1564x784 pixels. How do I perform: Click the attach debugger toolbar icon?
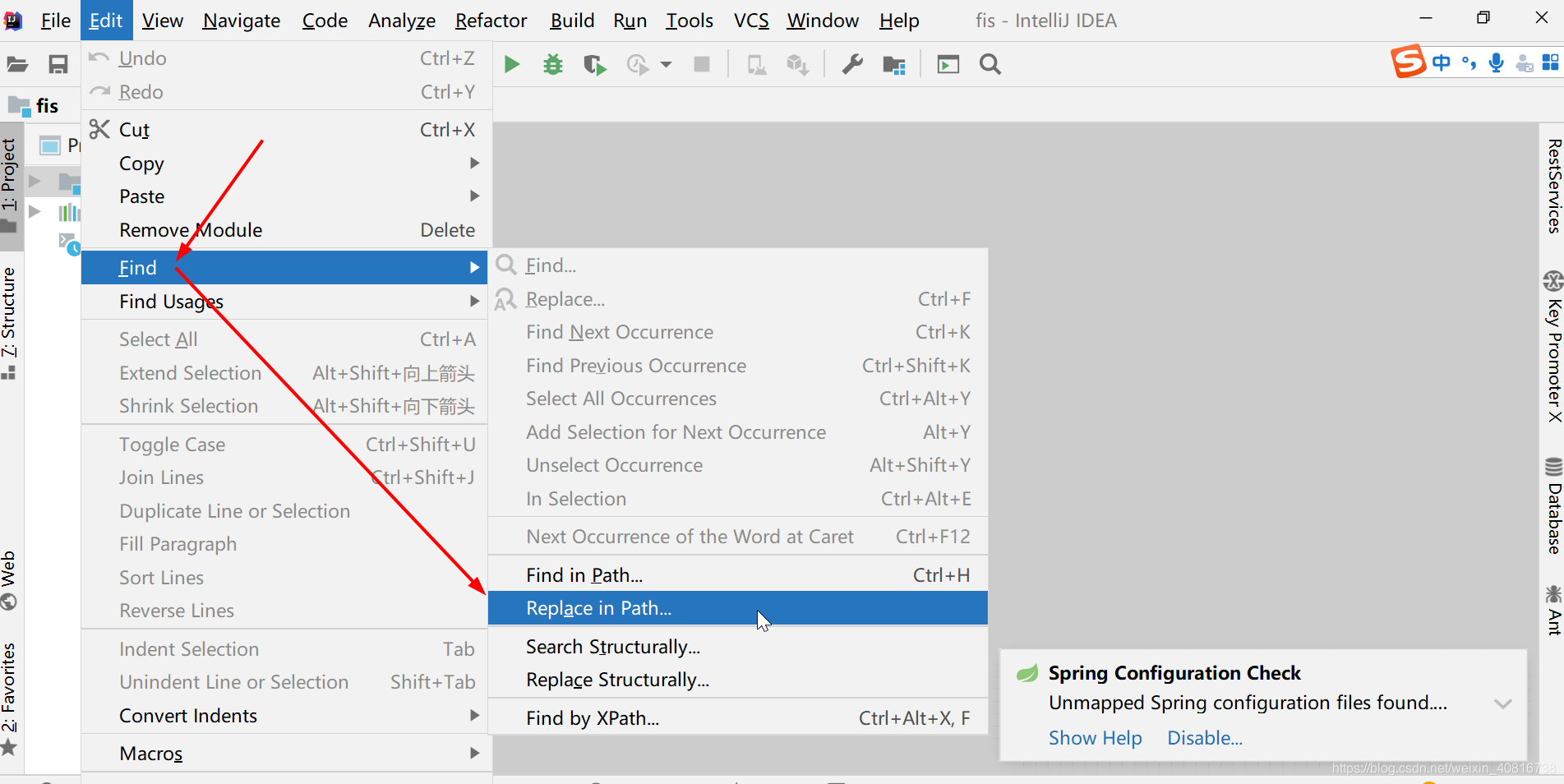(x=756, y=64)
